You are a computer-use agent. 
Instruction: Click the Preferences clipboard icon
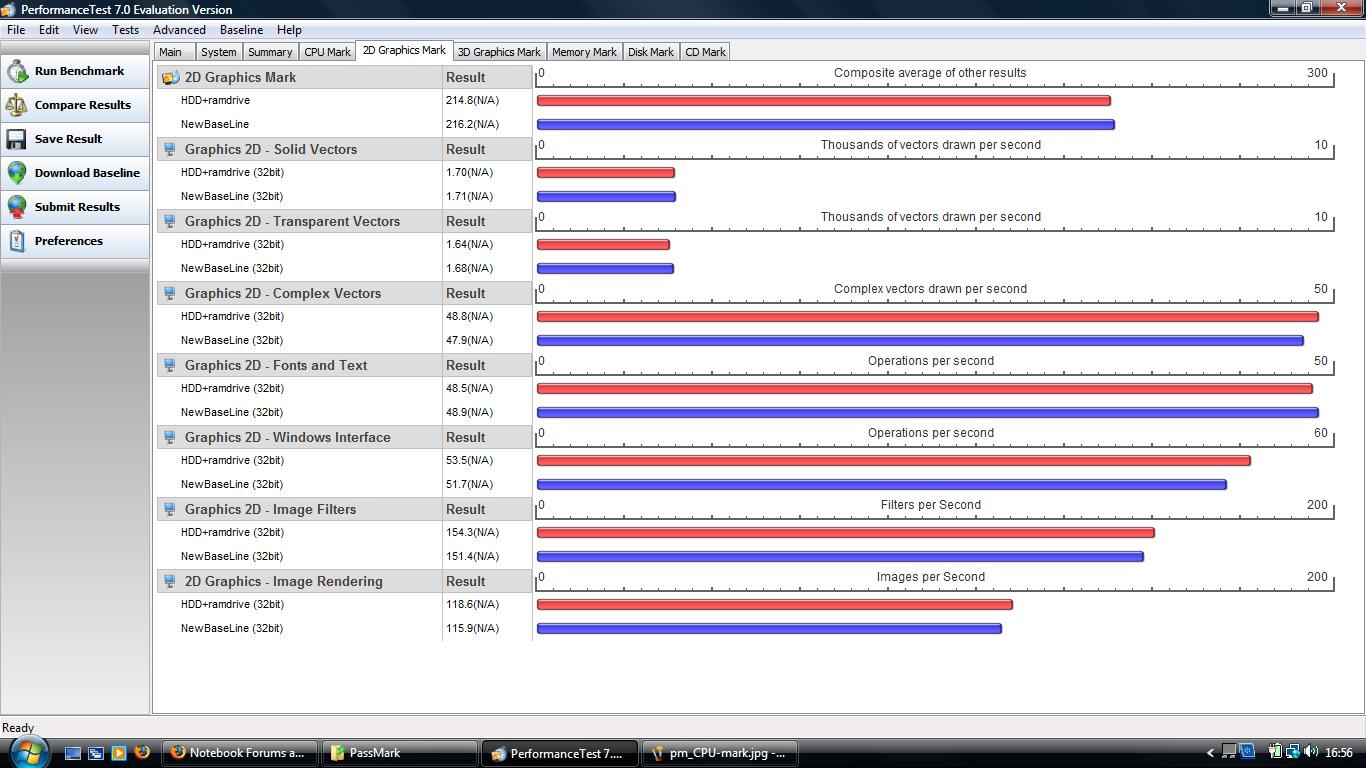17,241
